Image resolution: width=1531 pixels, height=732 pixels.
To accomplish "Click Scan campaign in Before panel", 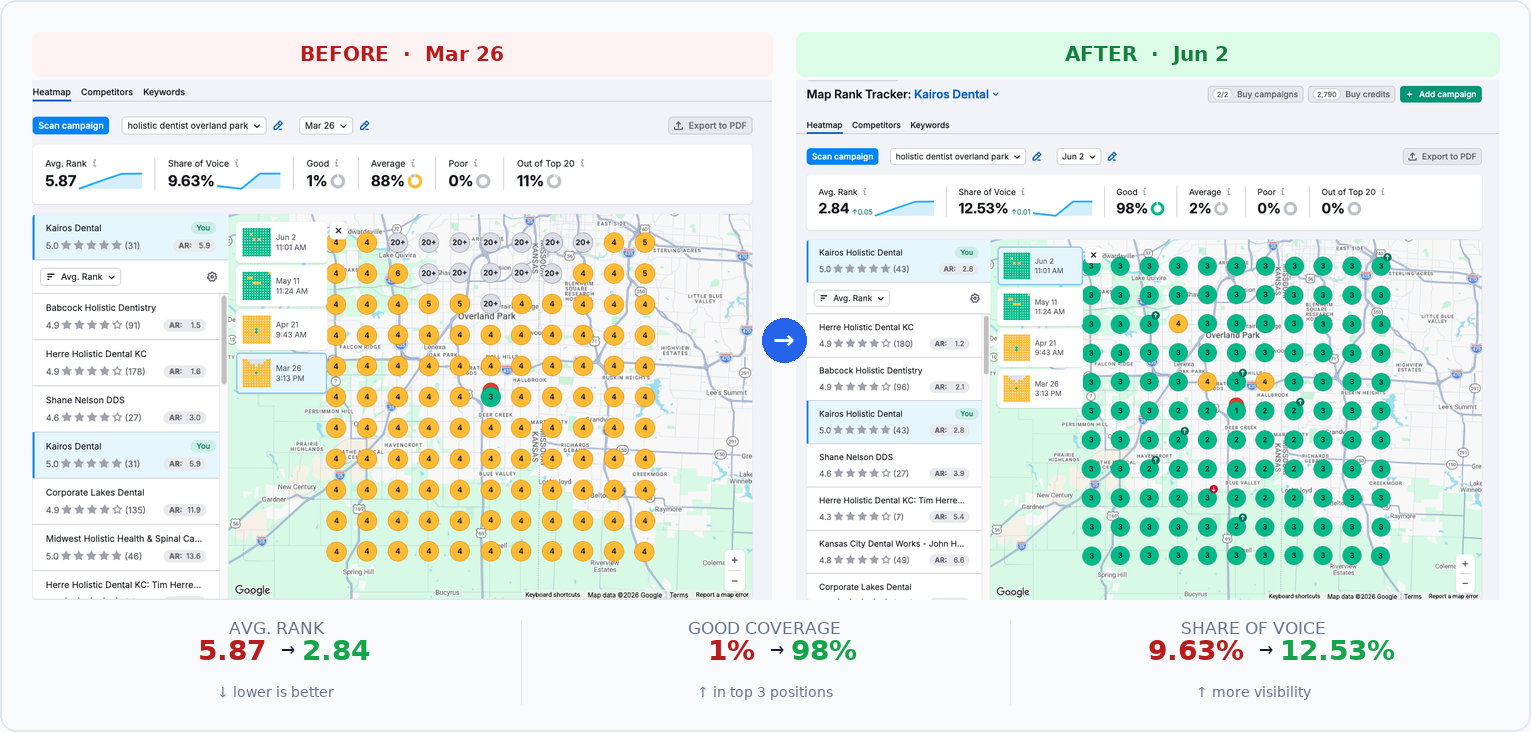I will point(70,126).
